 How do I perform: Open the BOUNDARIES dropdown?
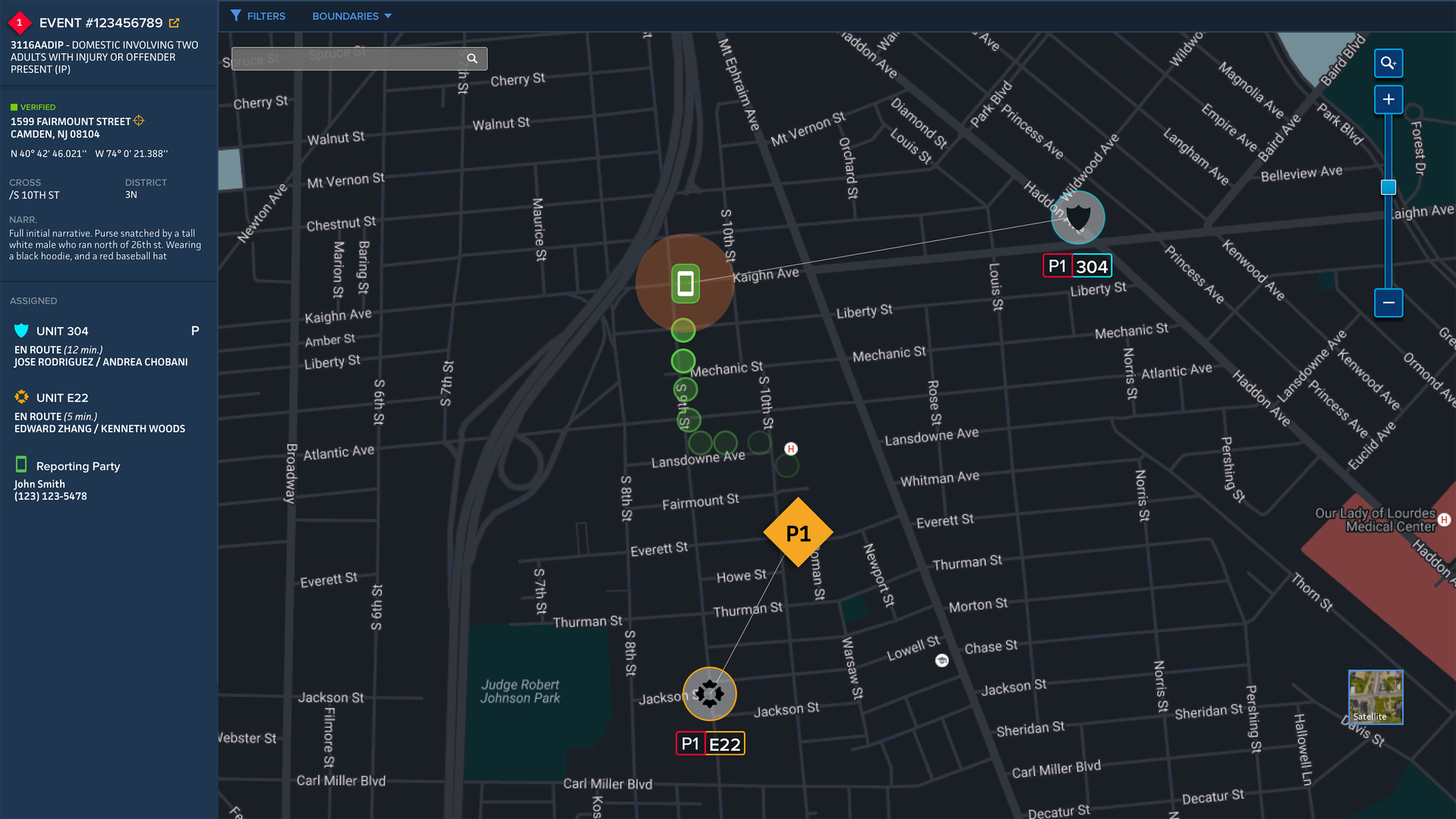[x=351, y=16]
